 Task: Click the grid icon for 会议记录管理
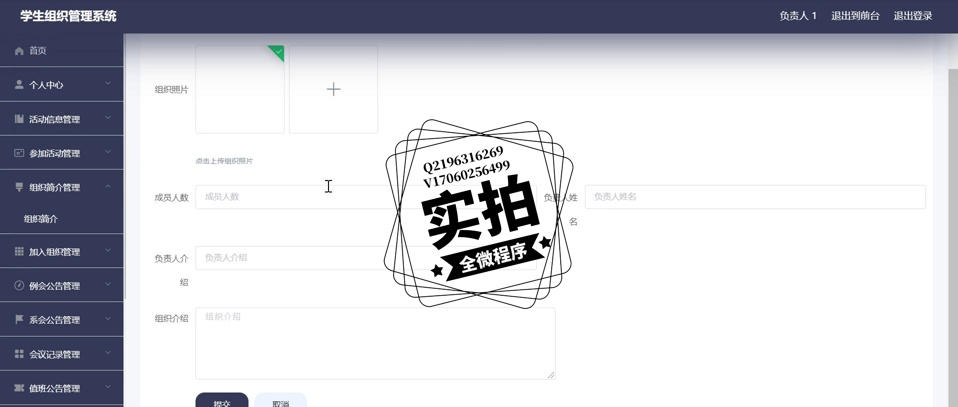click(x=19, y=354)
